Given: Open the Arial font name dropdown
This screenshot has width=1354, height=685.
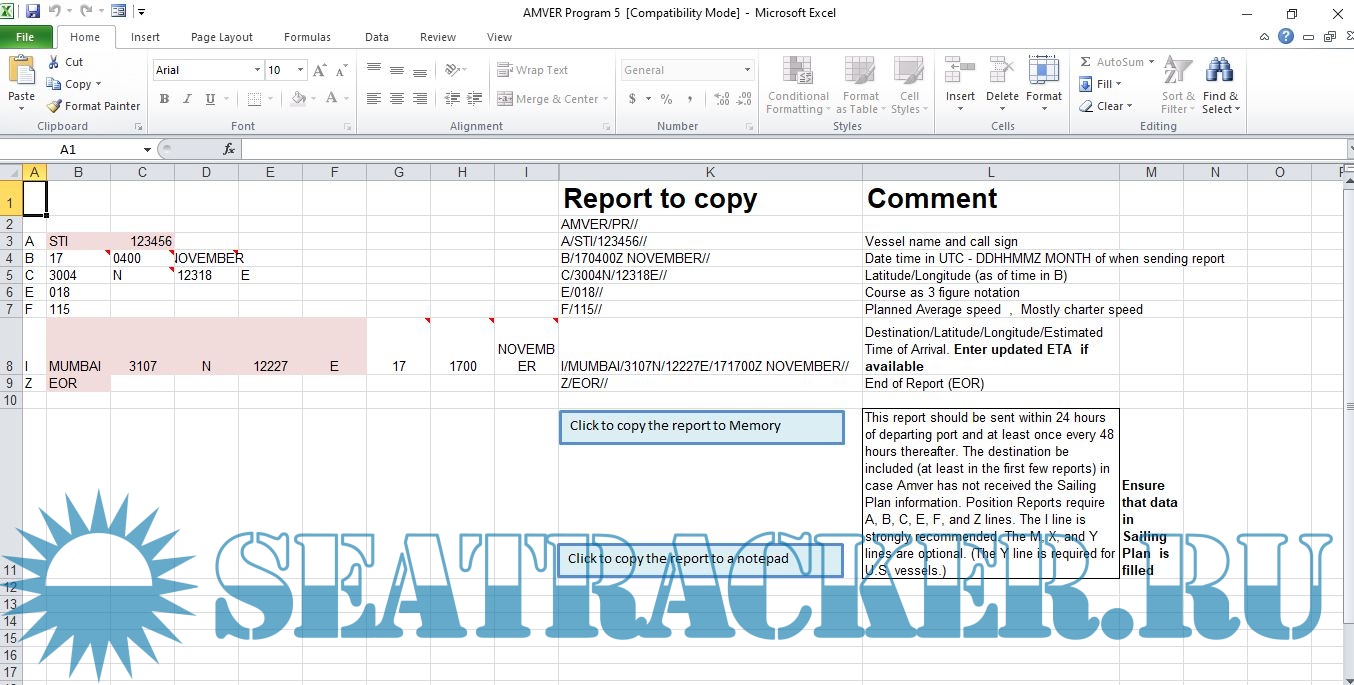Looking at the screenshot, I should click(x=256, y=70).
